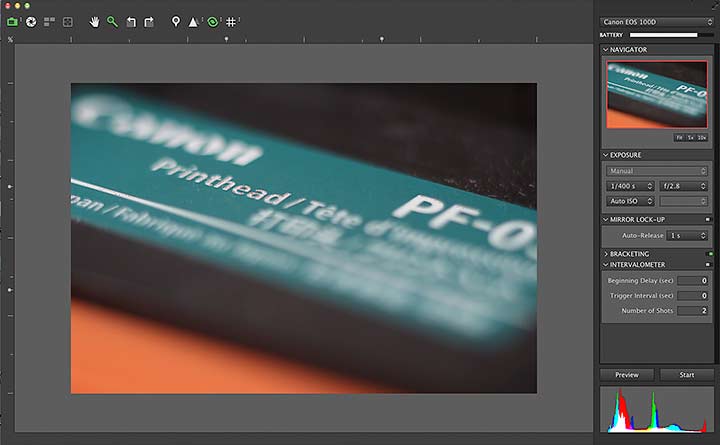Collapse the Navigator panel
Image resolution: width=720 pixels, height=445 pixels.
(x=606, y=50)
